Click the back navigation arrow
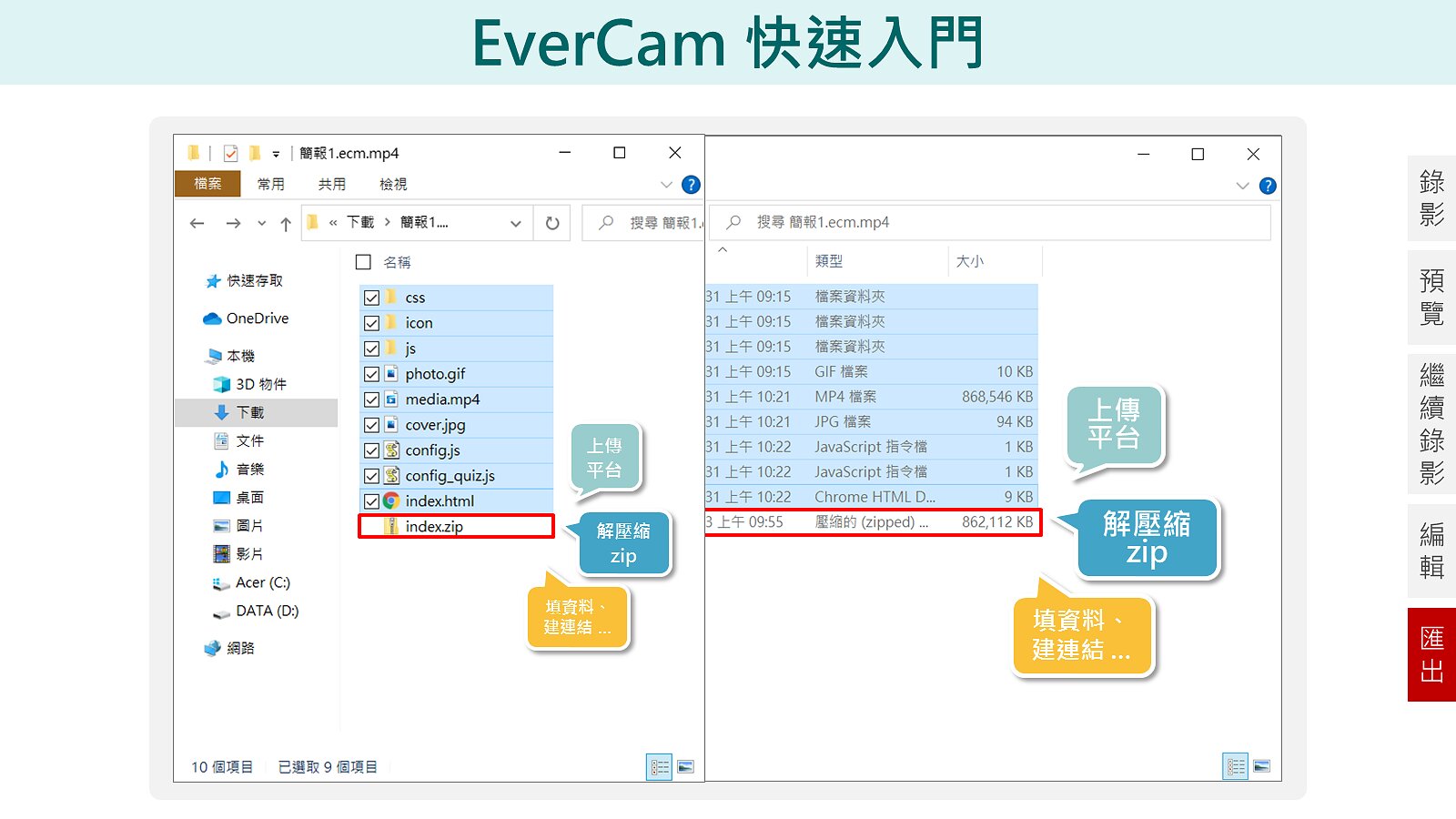Image resolution: width=1456 pixels, height=819 pixels. tap(197, 223)
